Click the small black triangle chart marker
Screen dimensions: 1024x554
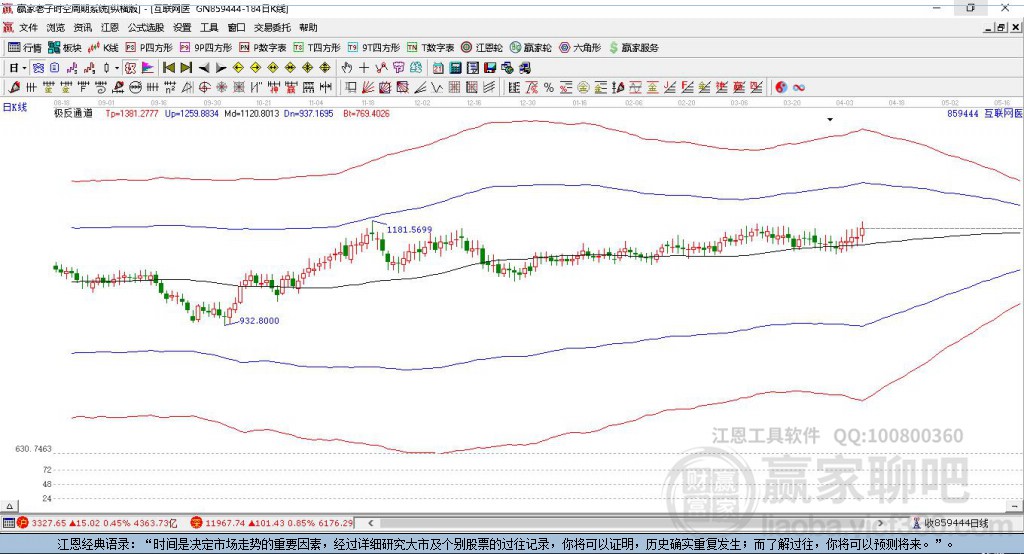tap(830, 120)
